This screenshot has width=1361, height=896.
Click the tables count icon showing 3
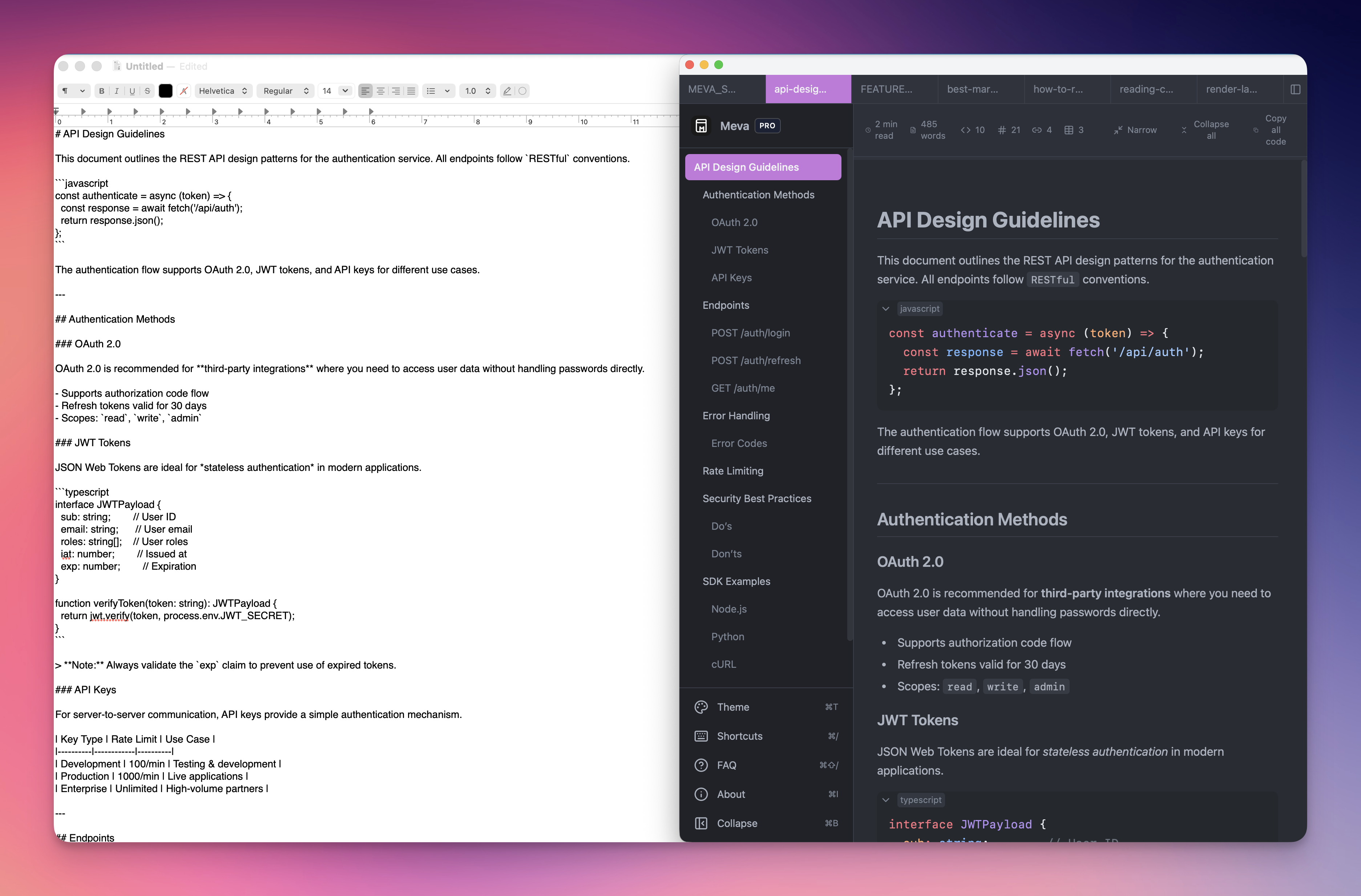pyautogui.click(x=1069, y=130)
